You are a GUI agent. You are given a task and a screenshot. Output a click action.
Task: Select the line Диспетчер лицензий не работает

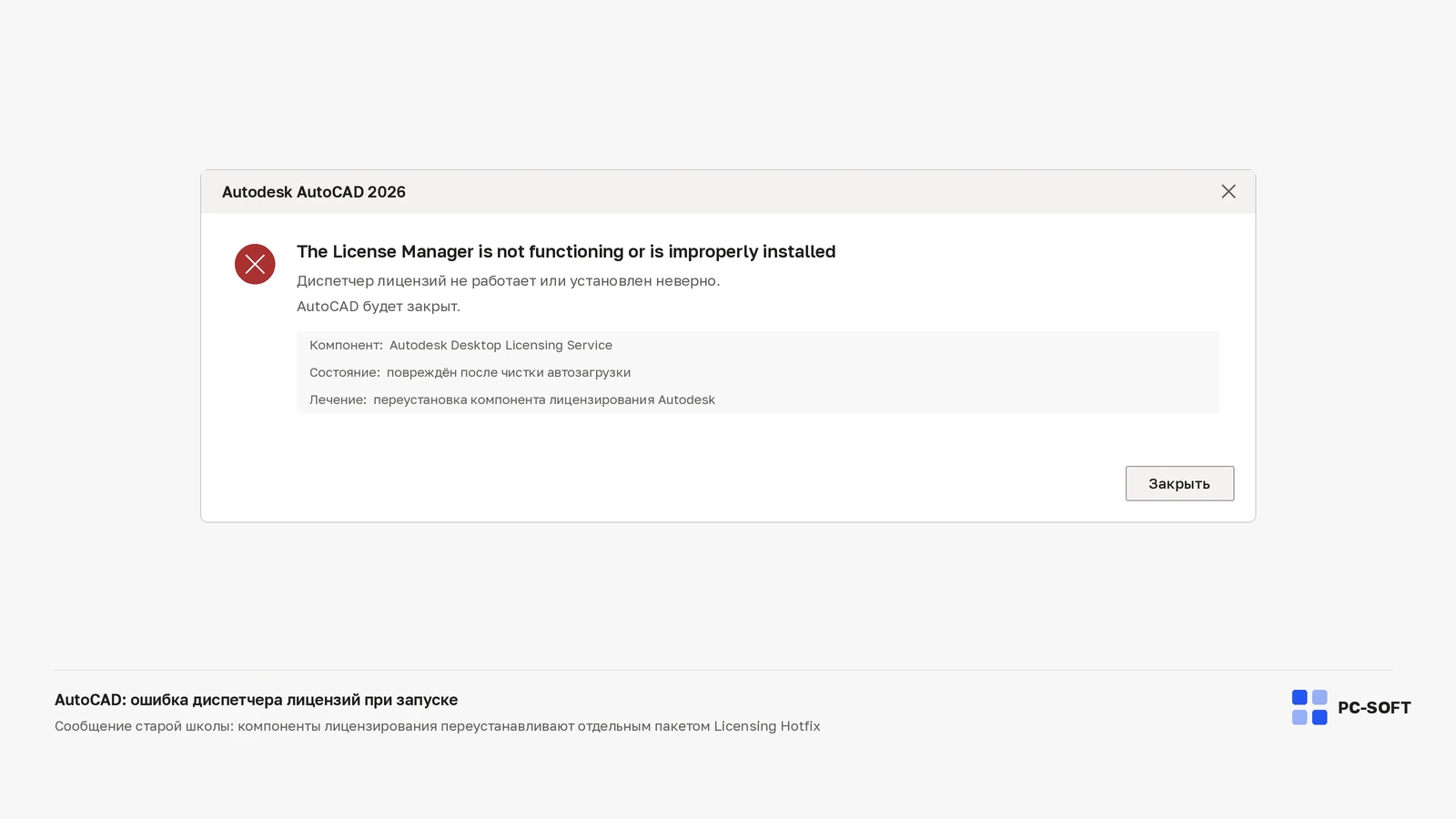click(x=509, y=280)
